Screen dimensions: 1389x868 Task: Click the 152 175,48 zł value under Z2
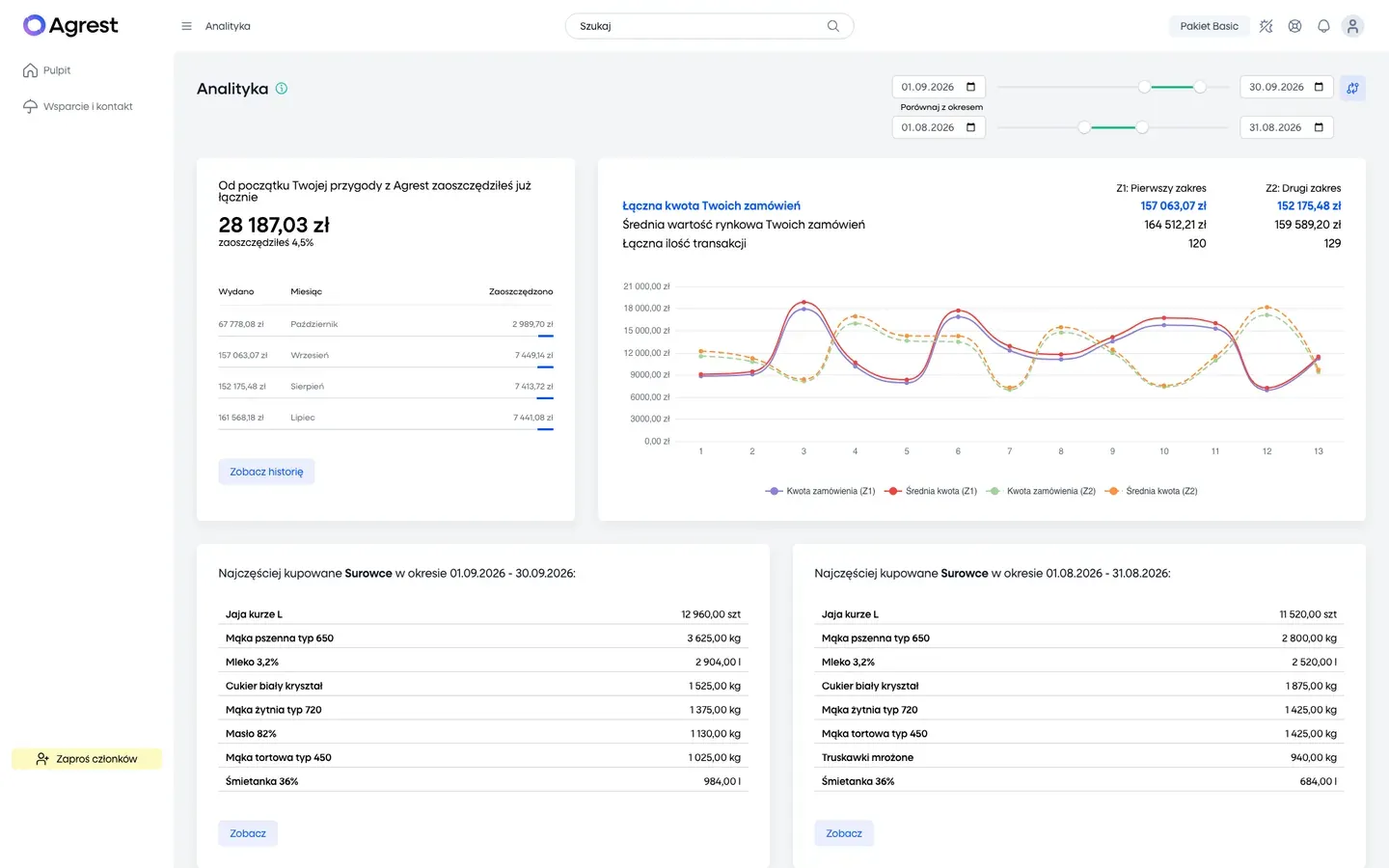tap(1309, 205)
